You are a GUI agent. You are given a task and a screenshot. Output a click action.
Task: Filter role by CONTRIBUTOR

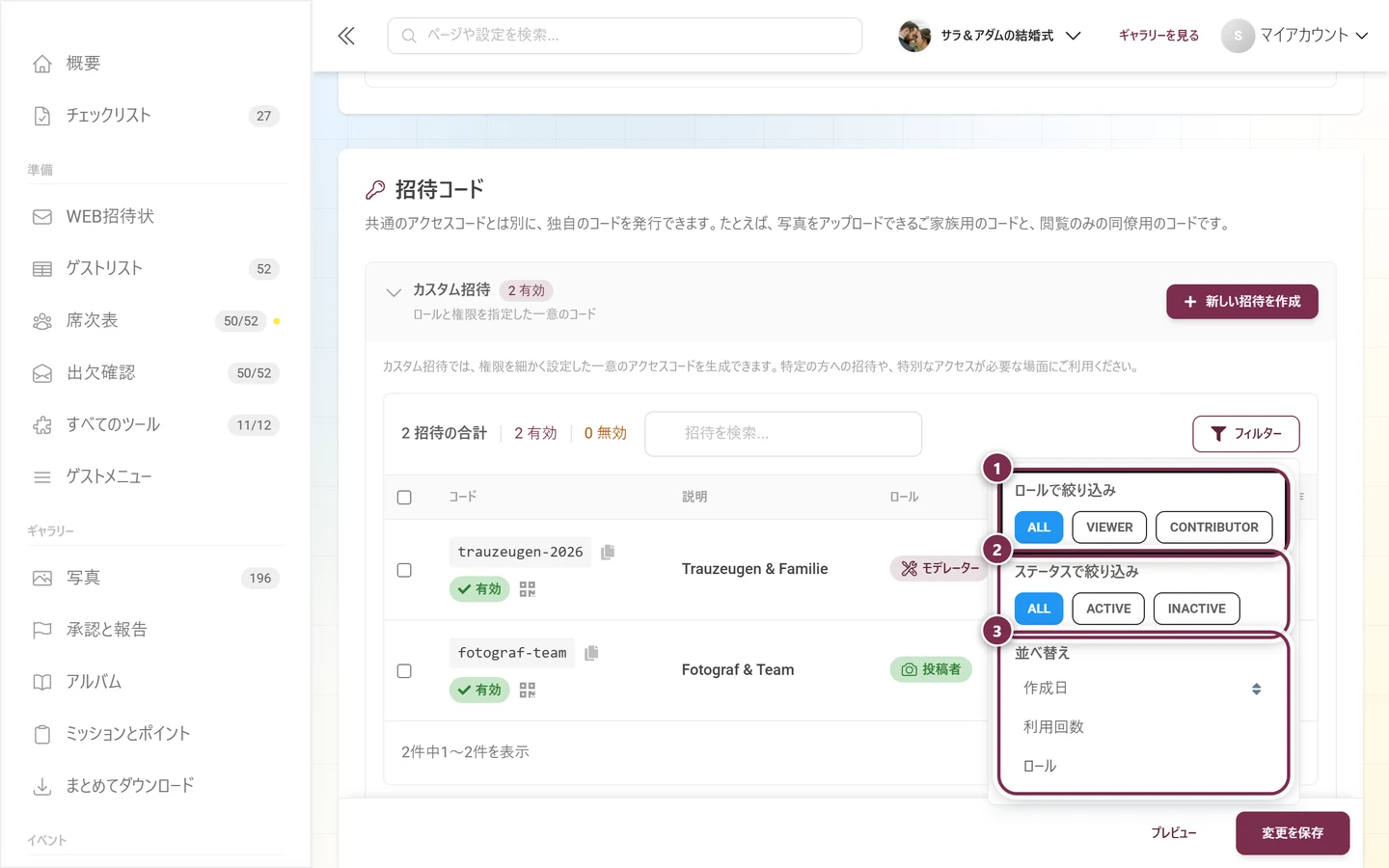click(x=1213, y=528)
